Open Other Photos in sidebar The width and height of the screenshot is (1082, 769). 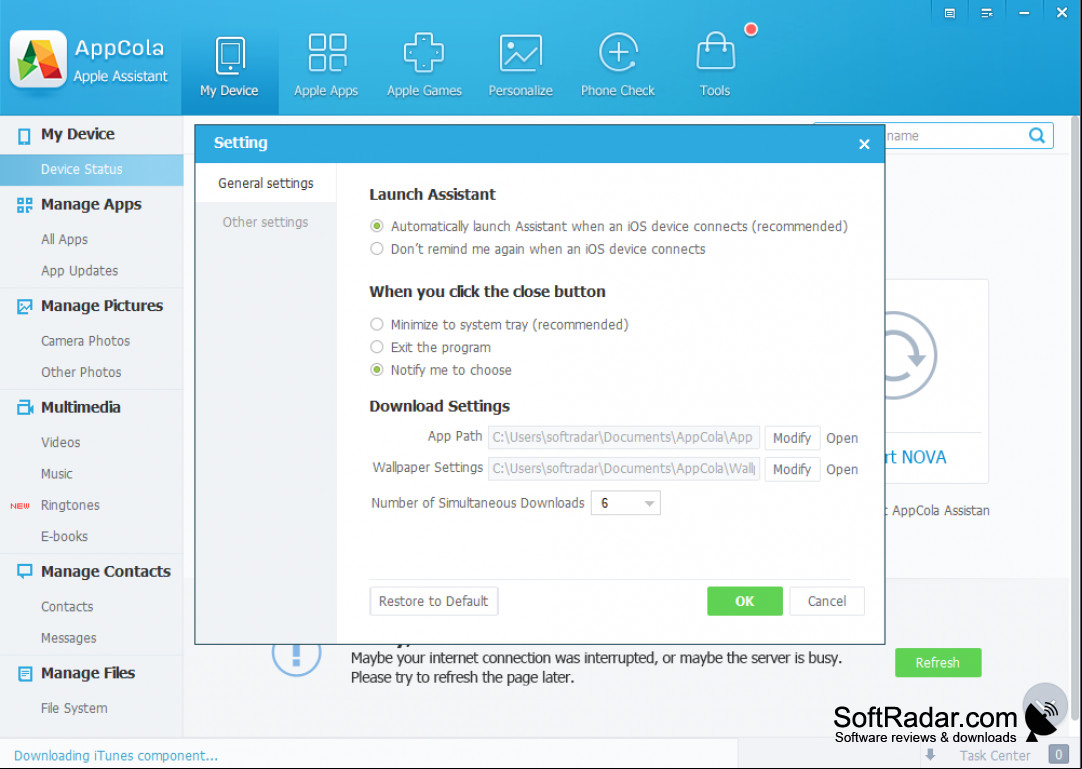coord(81,373)
